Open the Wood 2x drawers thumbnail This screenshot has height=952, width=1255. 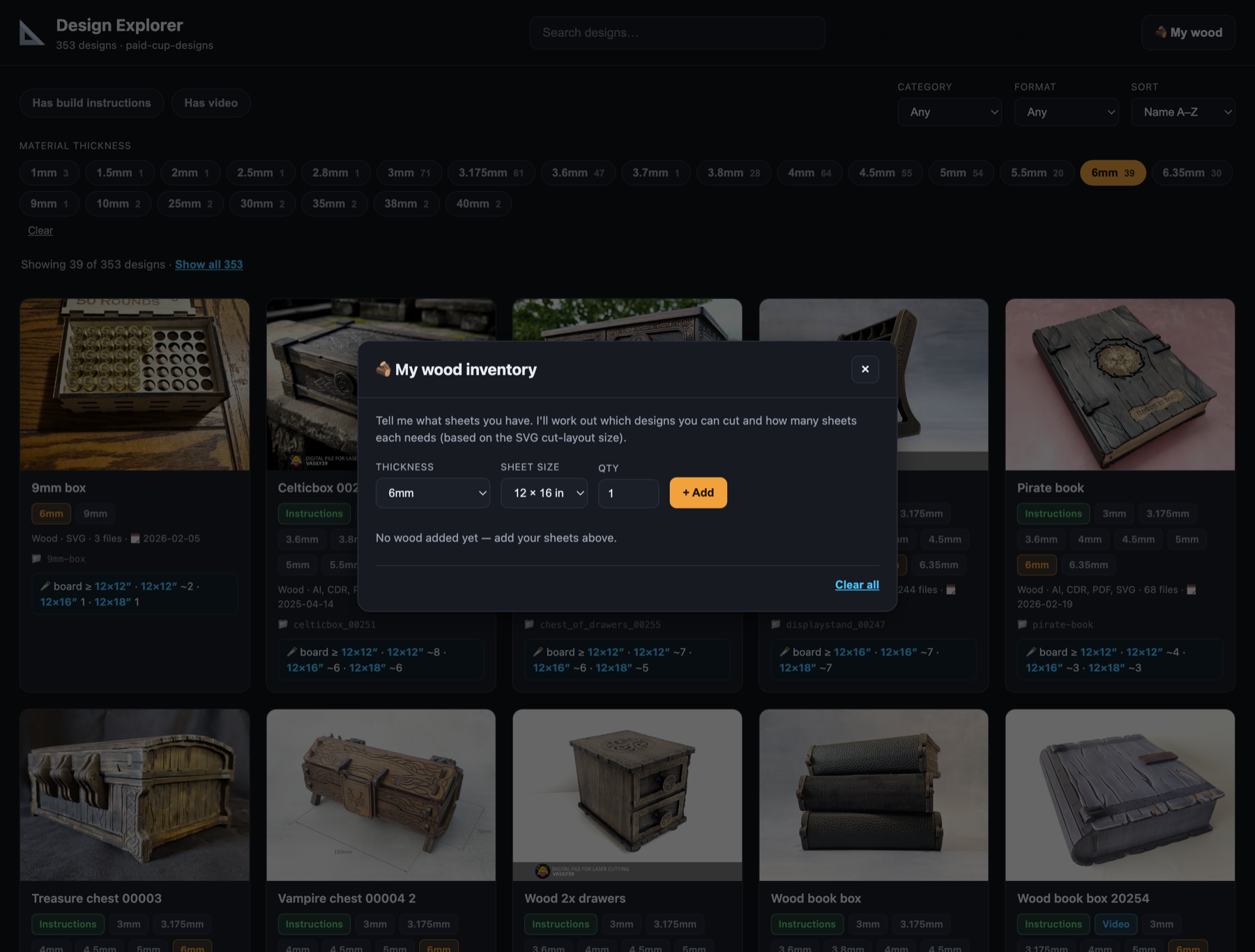(x=627, y=795)
